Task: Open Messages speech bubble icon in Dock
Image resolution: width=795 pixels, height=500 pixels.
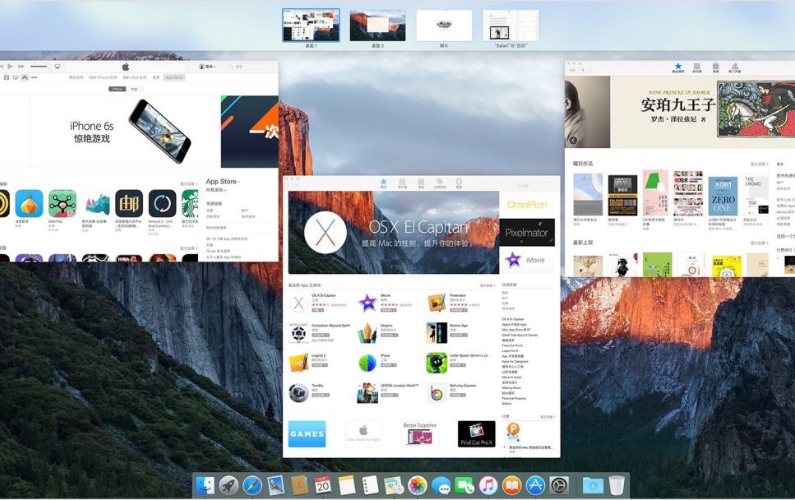Action: pos(441,485)
